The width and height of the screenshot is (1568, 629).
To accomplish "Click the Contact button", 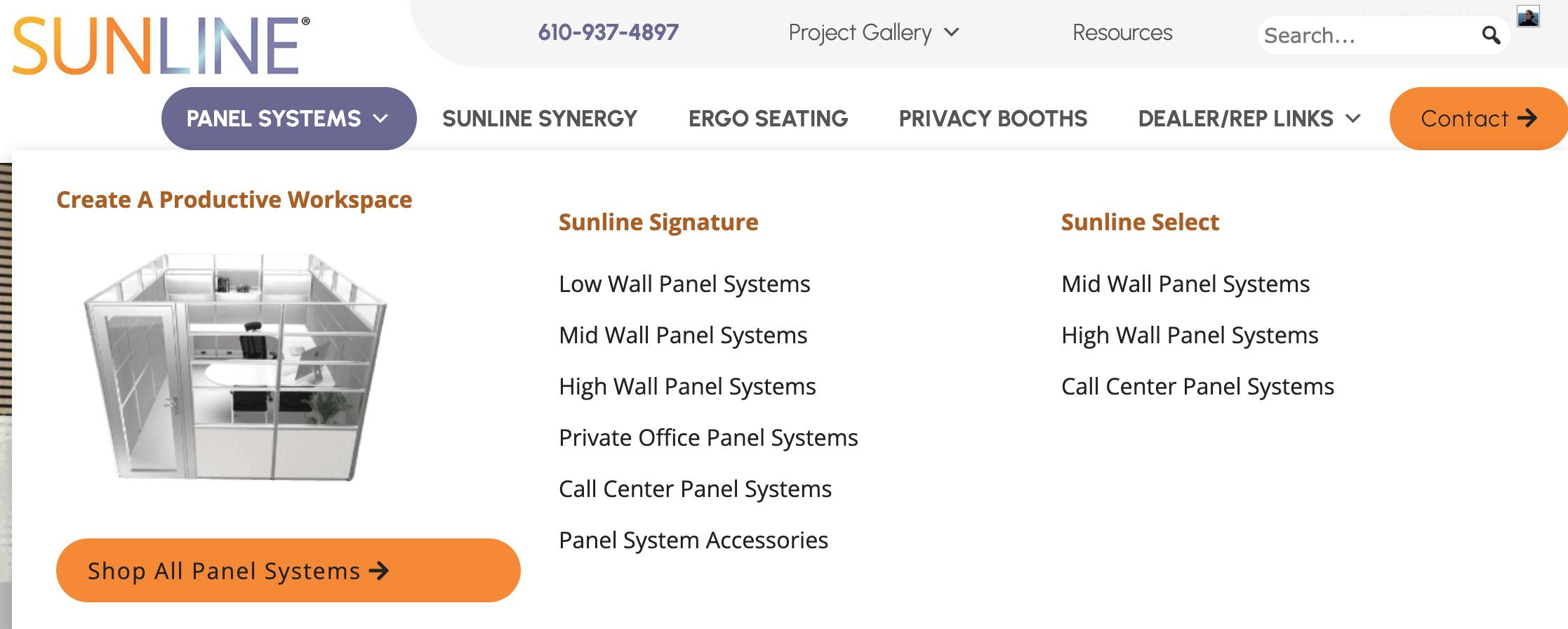I will pos(1478,119).
